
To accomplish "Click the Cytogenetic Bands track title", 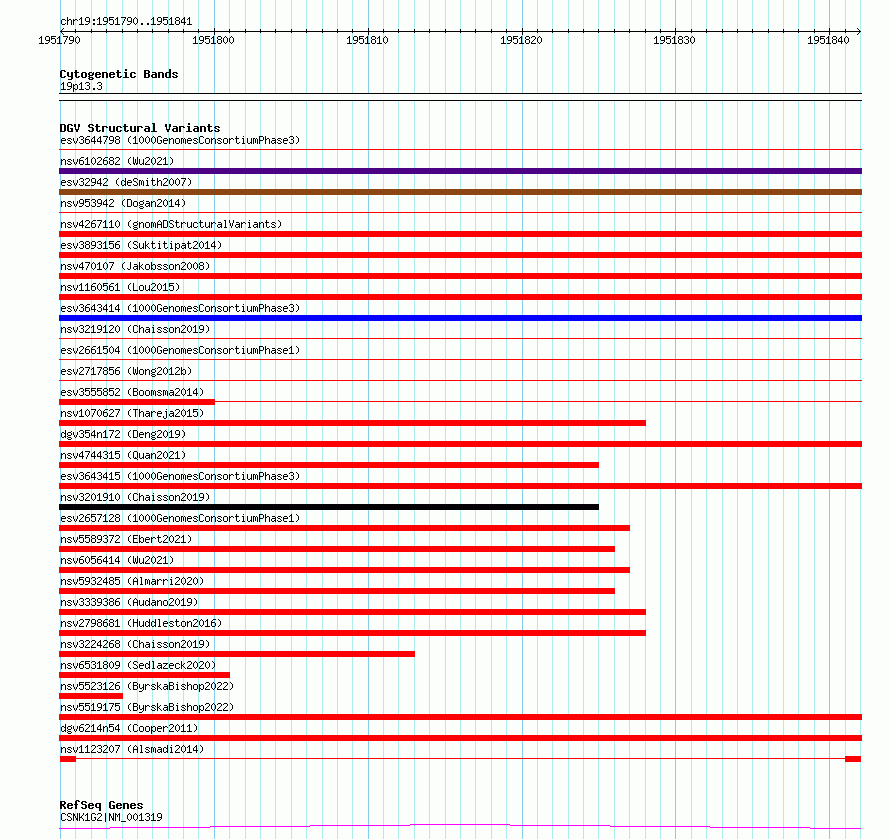I will point(119,74).
